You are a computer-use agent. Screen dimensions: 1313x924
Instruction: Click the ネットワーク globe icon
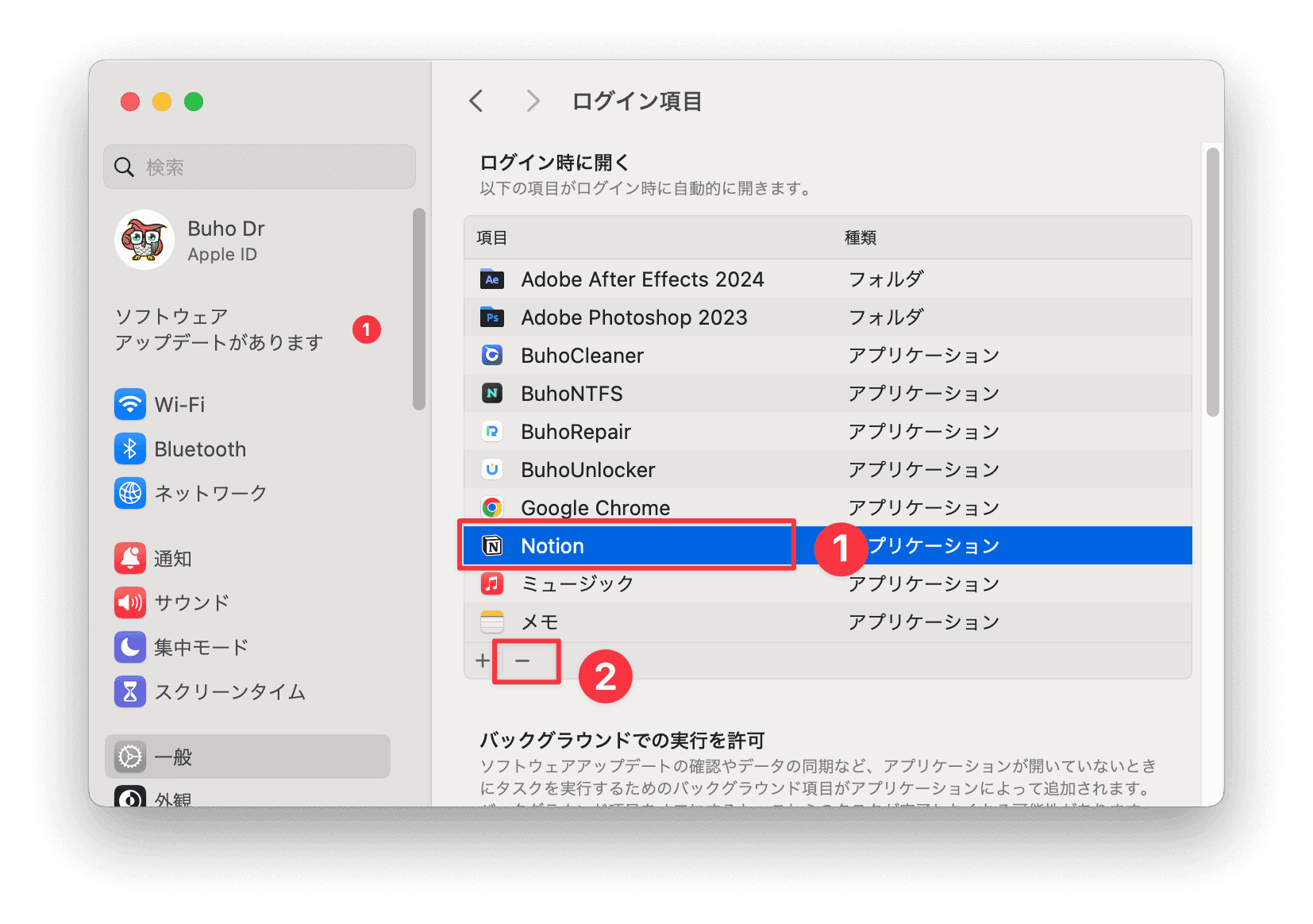click(x=130, y=493)
